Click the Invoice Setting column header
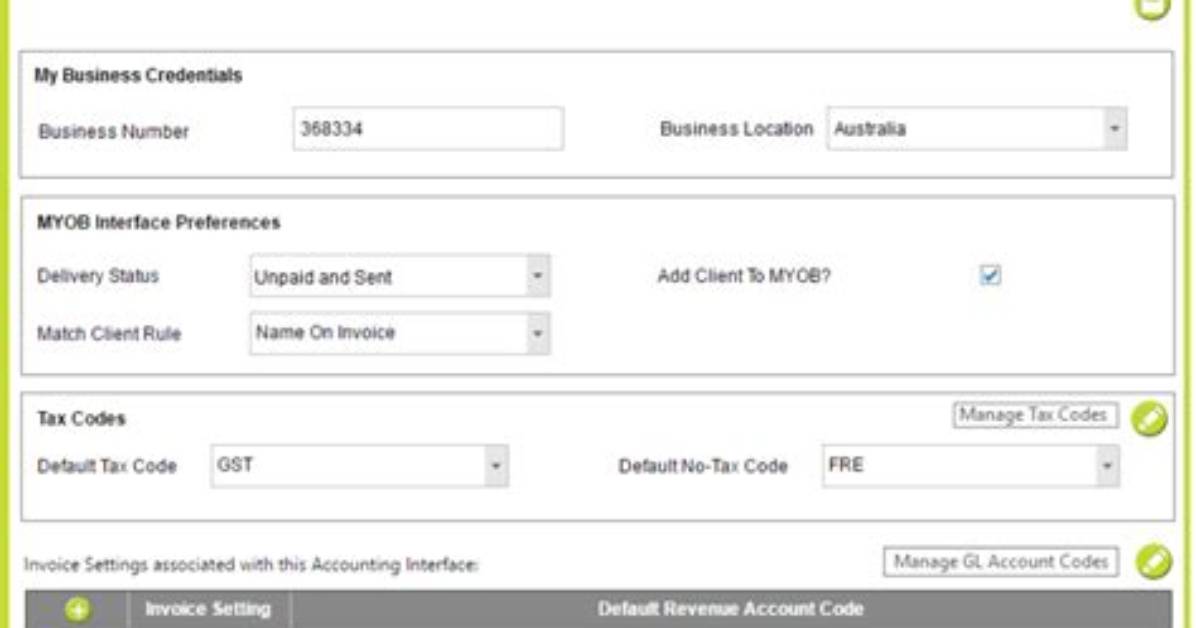Image resolution: width=1196 pixels, height=628 pixels. coord(208,609)
